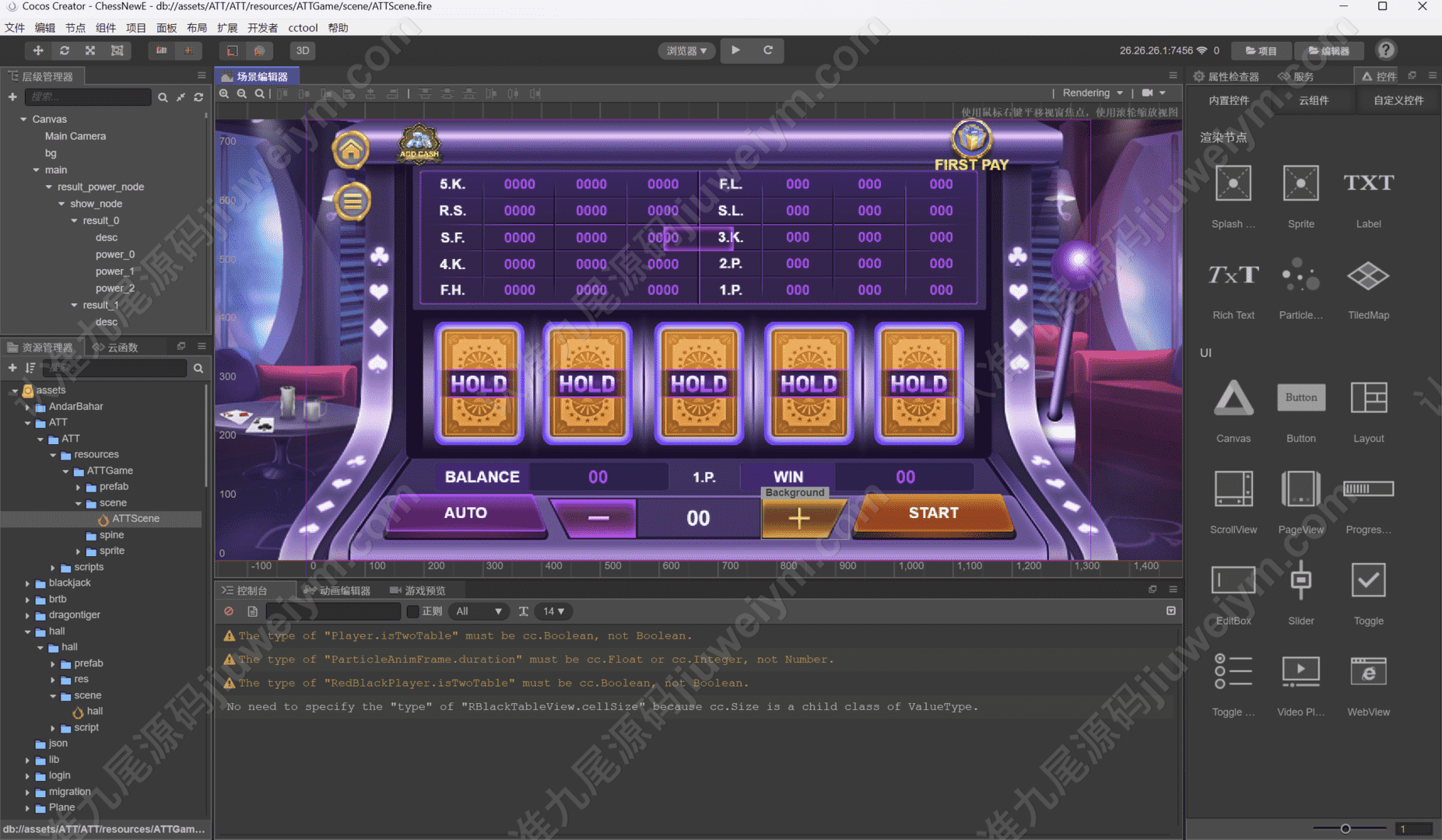Open the scene camera dropdown
The height and width of the screenshot is (840, 1442).
[x=1153, y=93]
